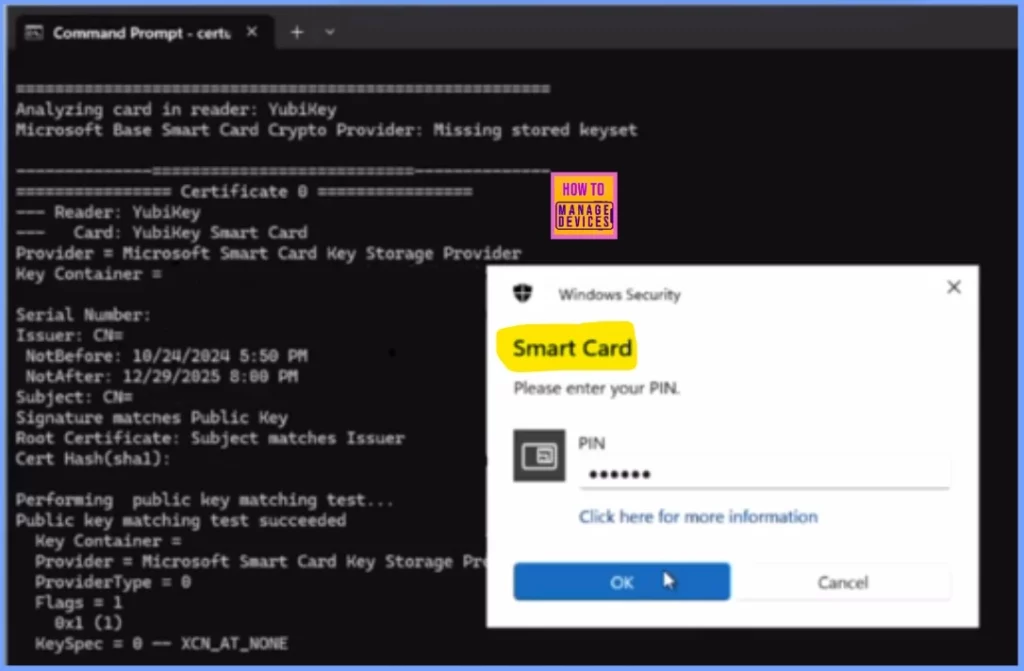Cancel the Smart Card PIN prompt
1024x671 pixels.
click(x=842, y=581)
